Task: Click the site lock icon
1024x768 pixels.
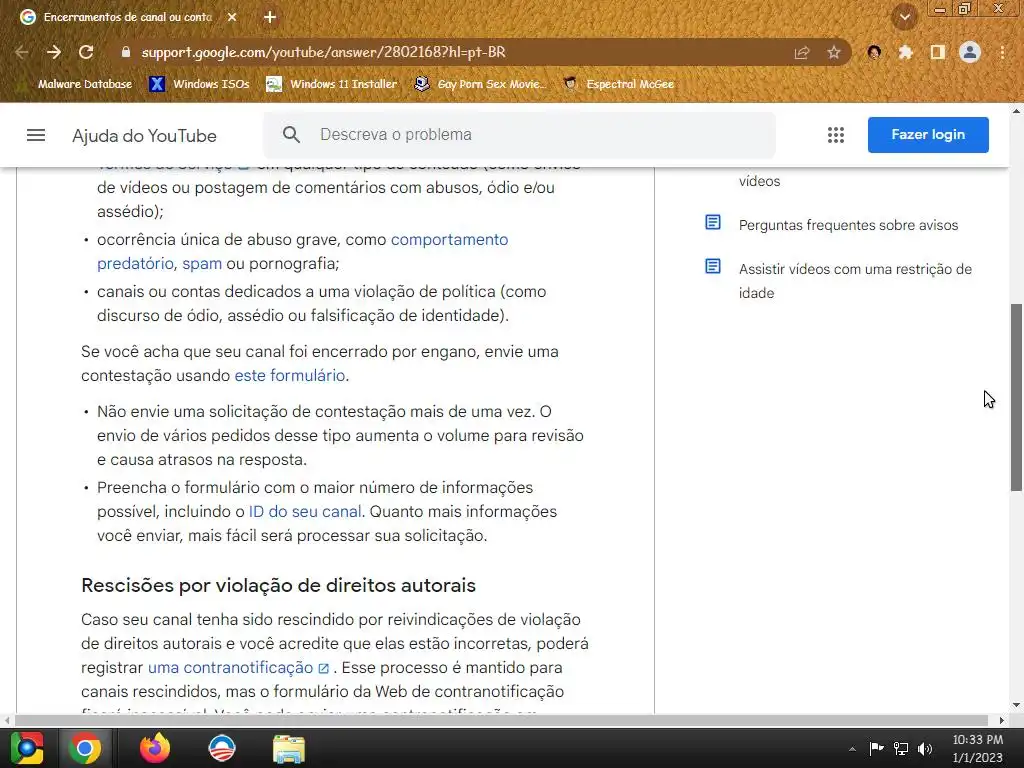Action: click(126, 52)
